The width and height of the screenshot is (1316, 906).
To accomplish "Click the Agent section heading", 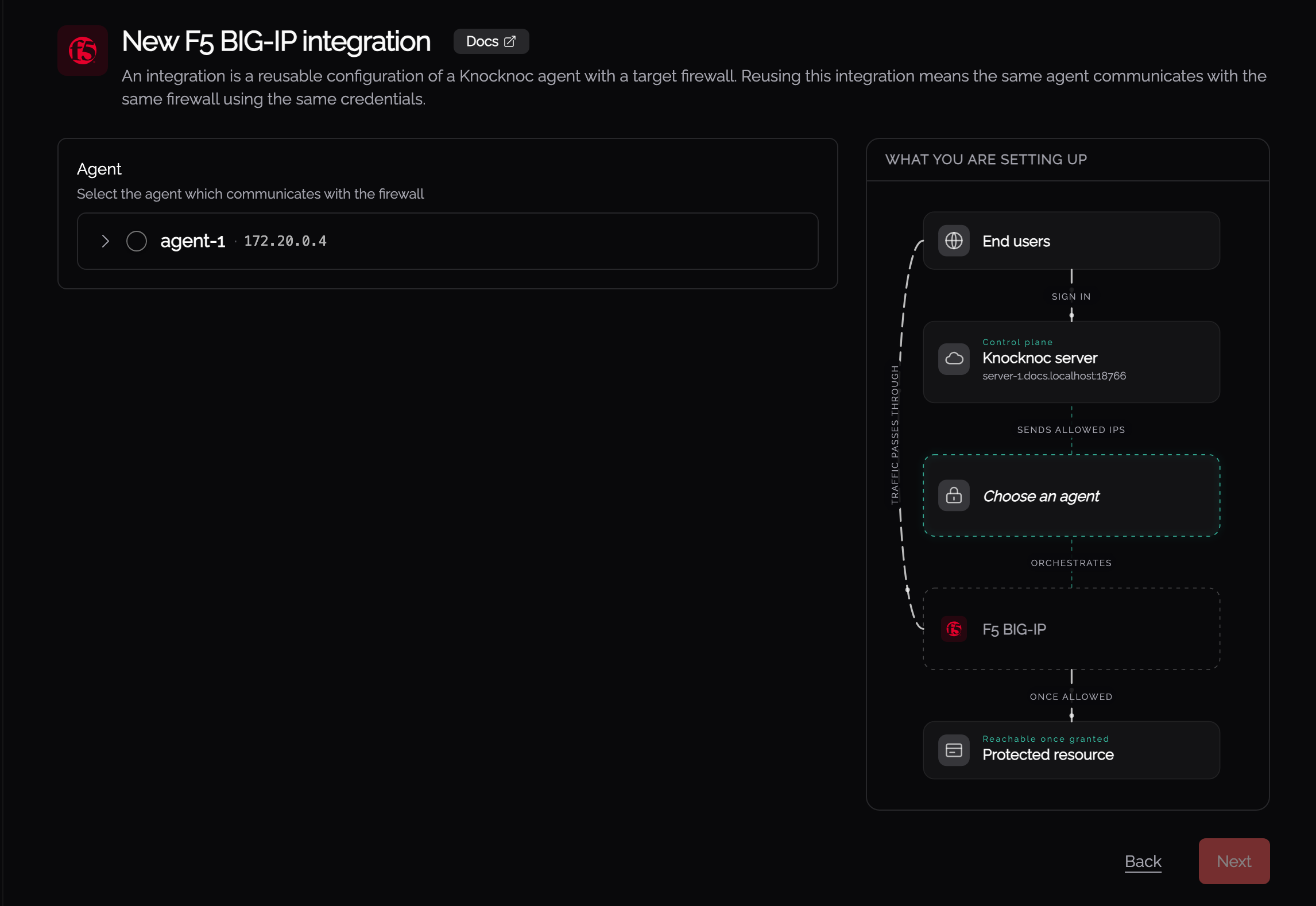I will click(x=99, y=169).
